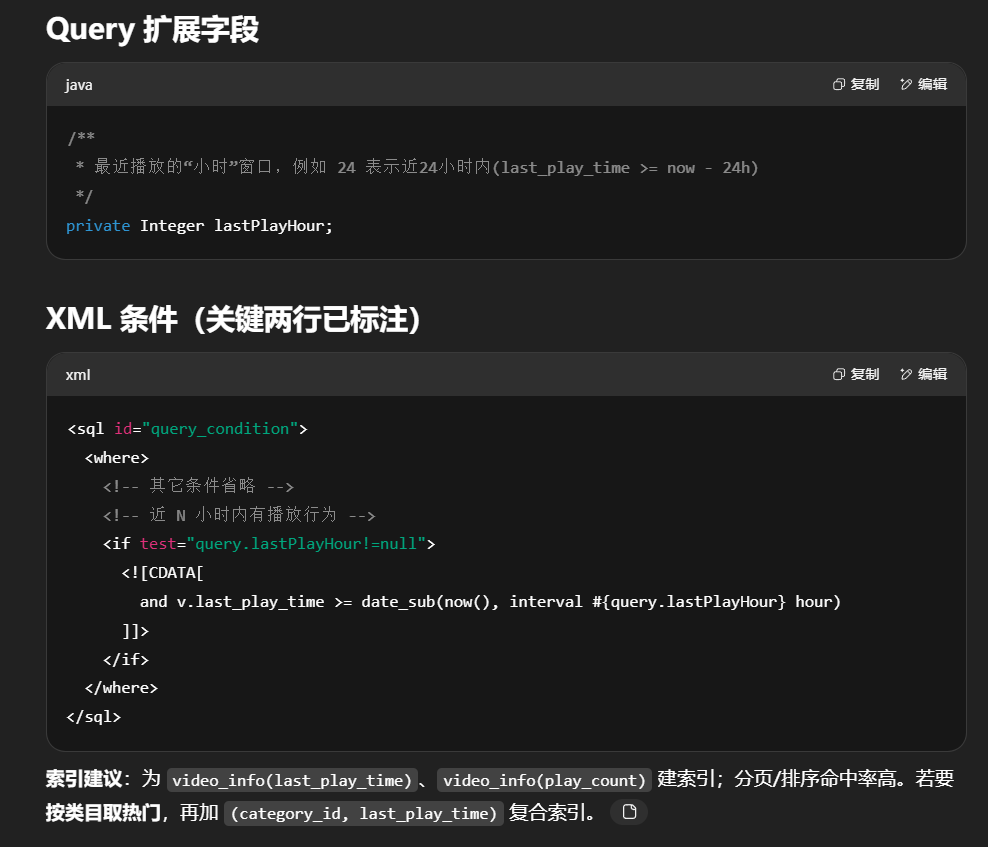Click the copy icon in java code block
The width and height of the screenshot is (988, 847).
coord(839,85)
